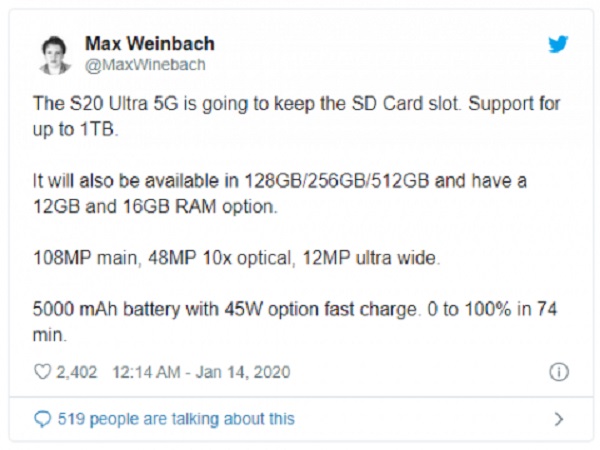
Task: Open "519 people are talking about this"
Action: tap(175, 419)
